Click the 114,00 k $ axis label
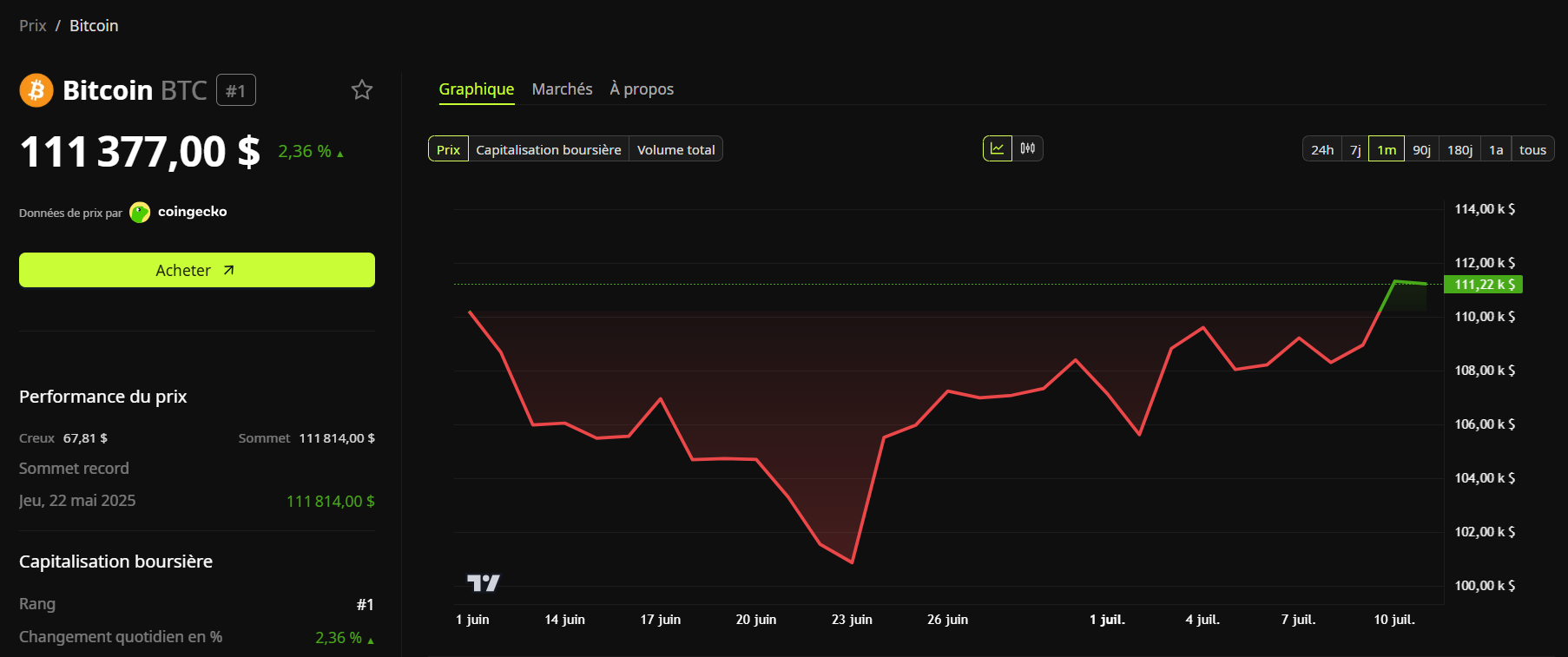1568x657 pixels. (1485, 209)
